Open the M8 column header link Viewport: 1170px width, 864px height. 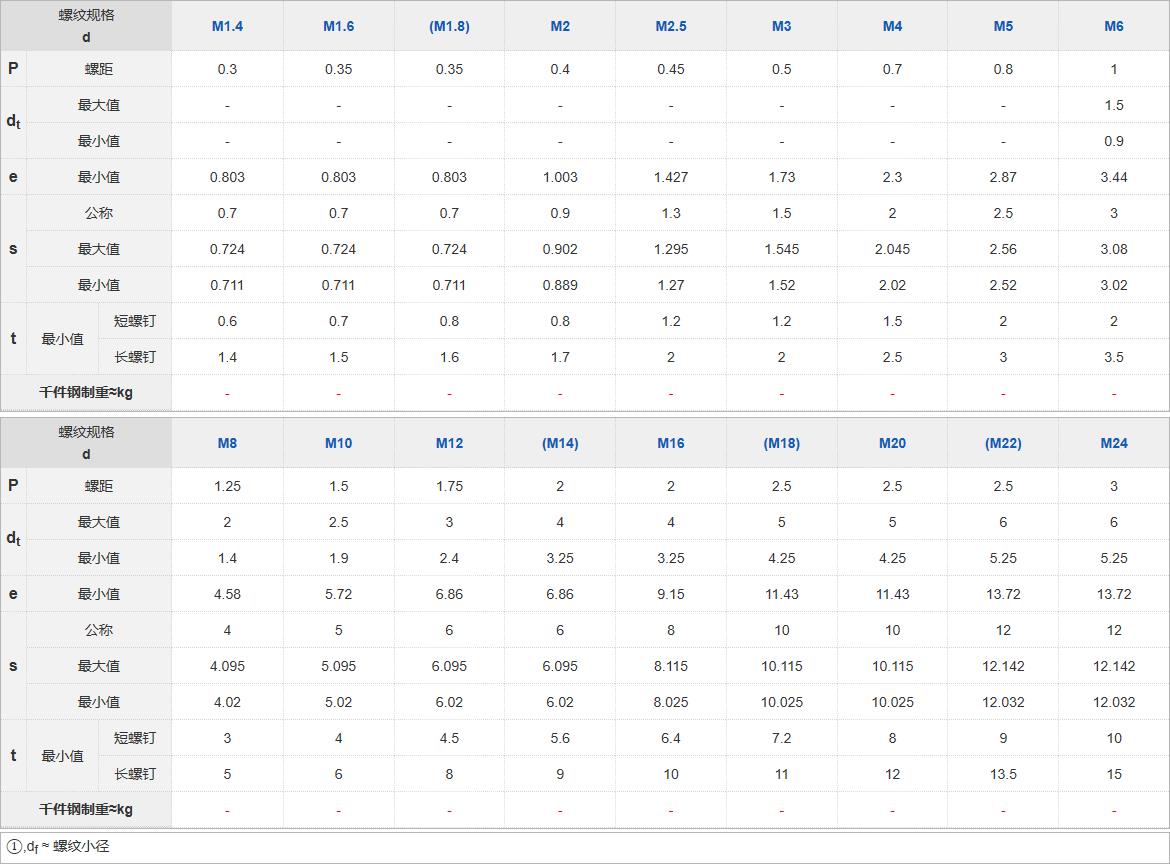pos(227,443)
